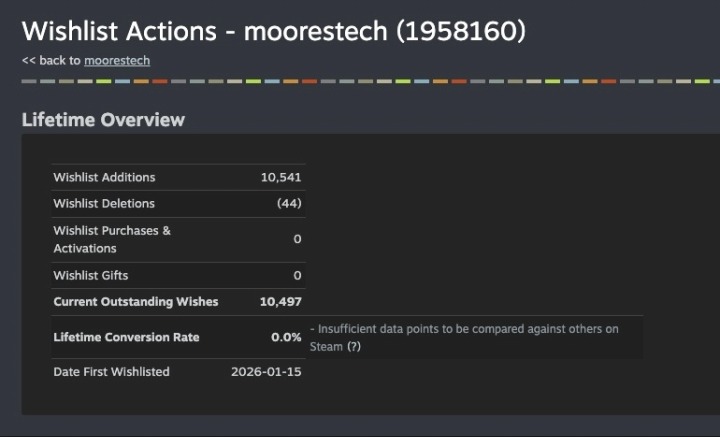Click the Wishlist Additions row label
720x437 pixels.
point(104,178)
